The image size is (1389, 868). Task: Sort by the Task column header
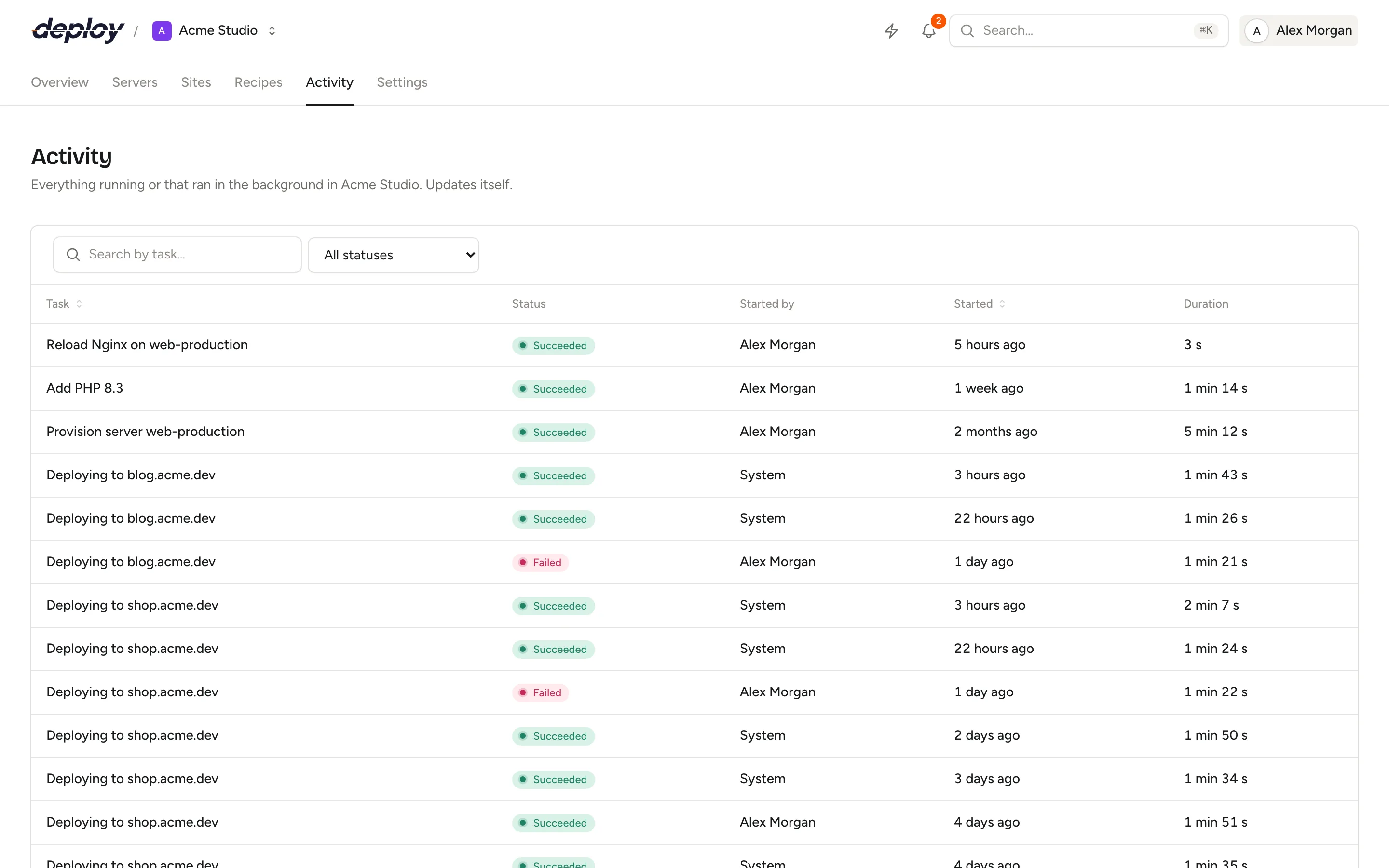click(64, 304)
